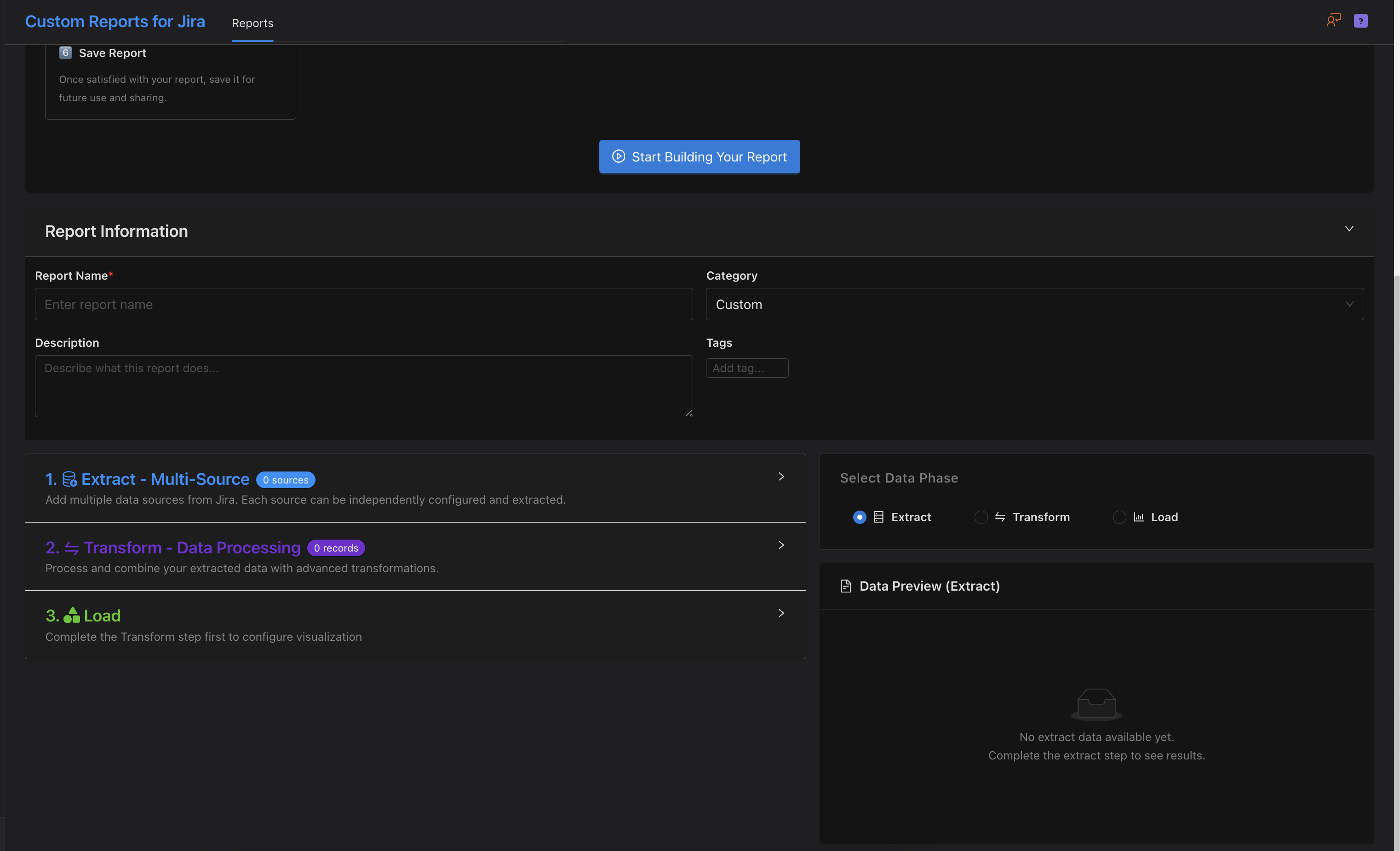Open the purple help question icon
This screenshot has height=851, width=1400.
click(1360, 20)
